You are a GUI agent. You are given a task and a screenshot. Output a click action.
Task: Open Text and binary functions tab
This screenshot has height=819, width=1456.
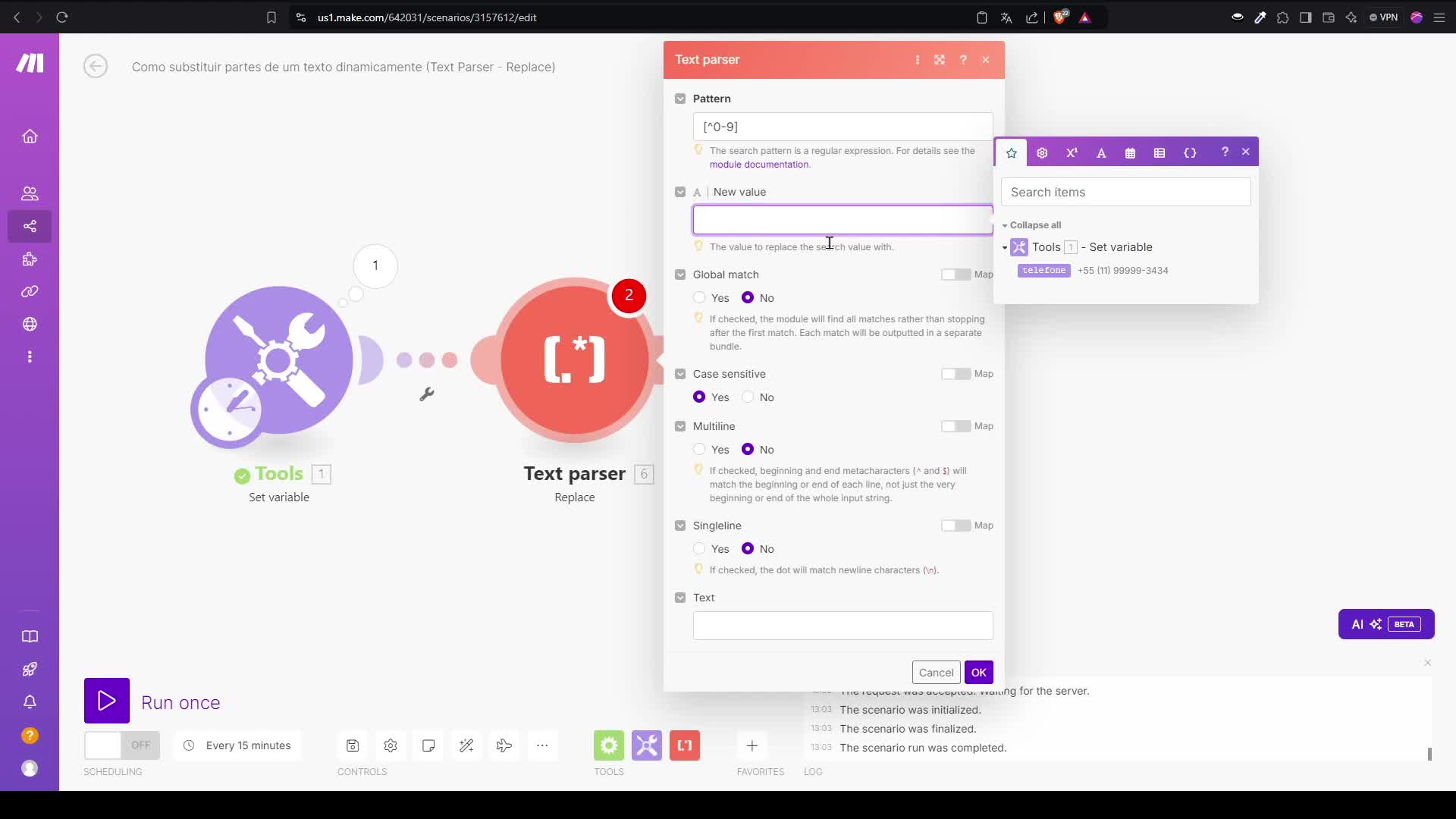[1101, 152]
